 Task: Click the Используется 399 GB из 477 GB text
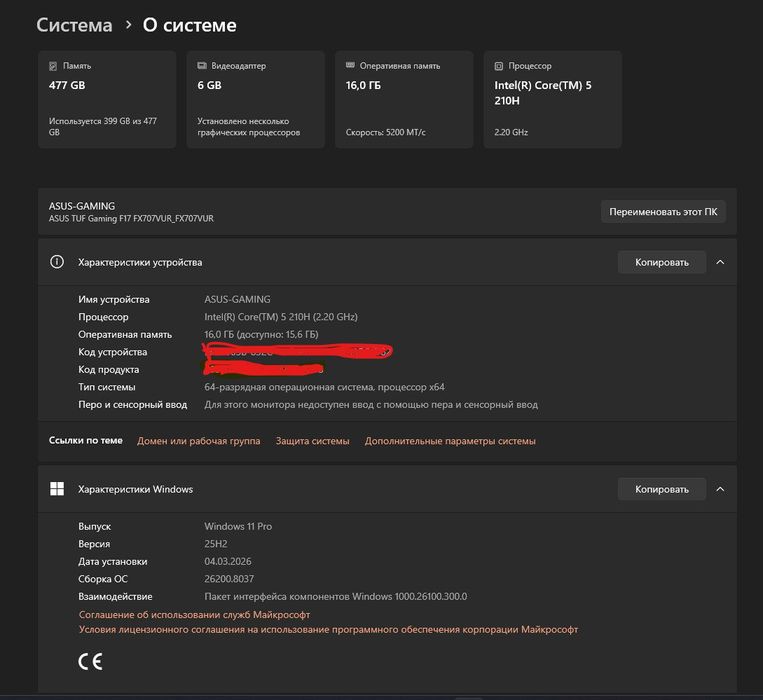point(103,126)
